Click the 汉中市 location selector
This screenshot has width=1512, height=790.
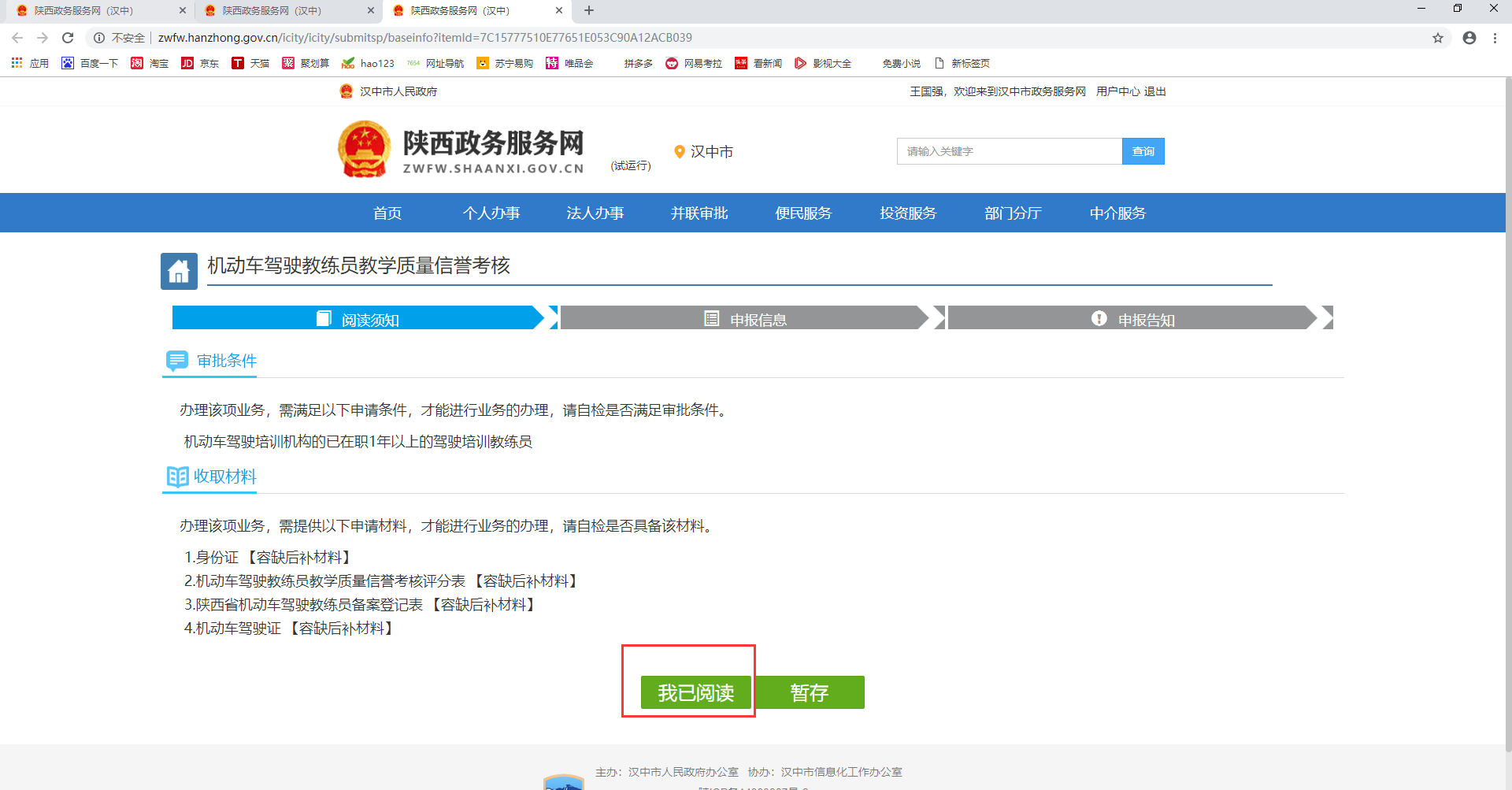pyautogui.click(x=703, y=151)
